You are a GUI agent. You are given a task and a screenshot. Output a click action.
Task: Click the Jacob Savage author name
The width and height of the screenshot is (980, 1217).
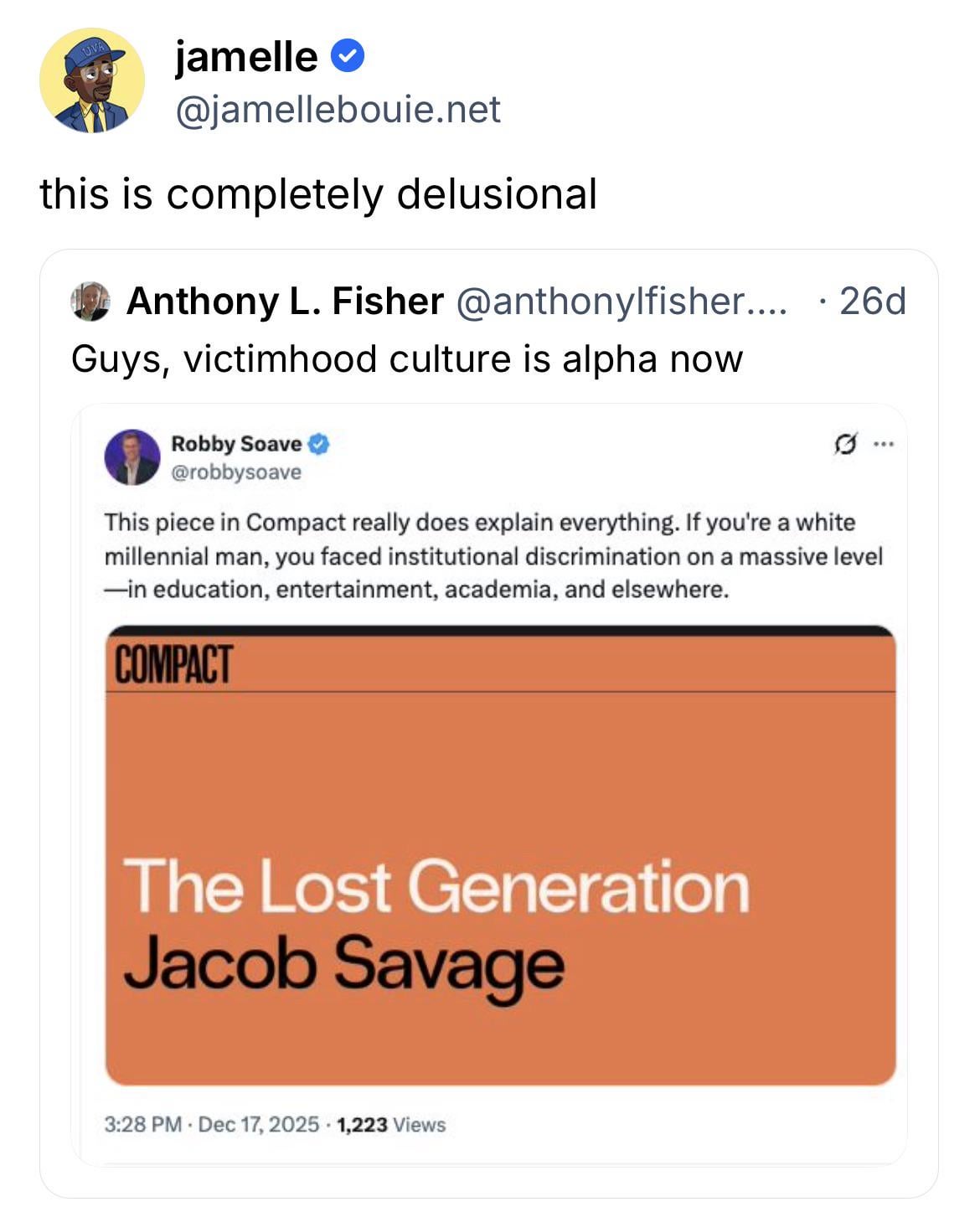pyautogui.click(x=343, y=963)
